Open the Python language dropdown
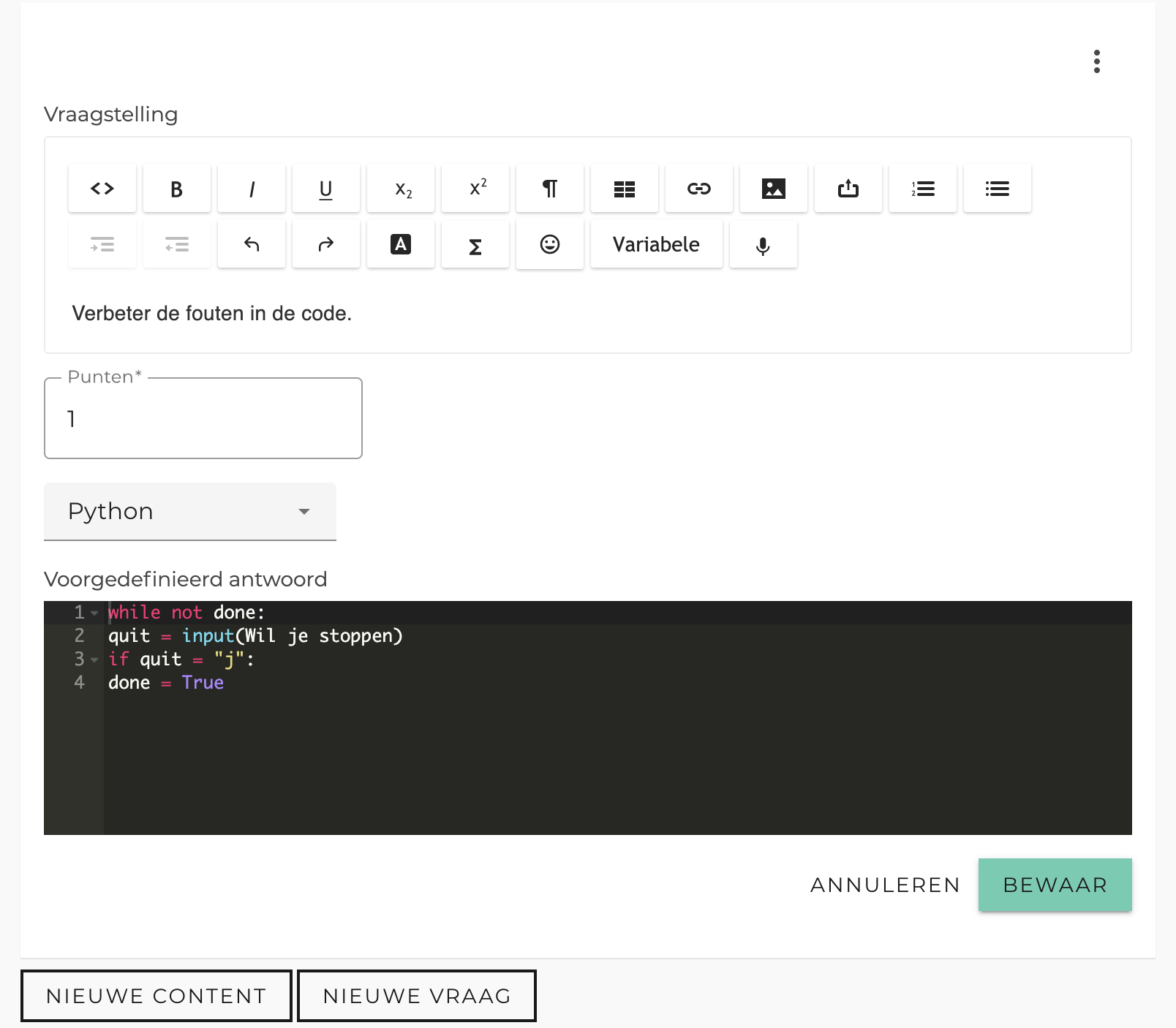The height and width of the screenshot is (1028, 1176). 190,511
